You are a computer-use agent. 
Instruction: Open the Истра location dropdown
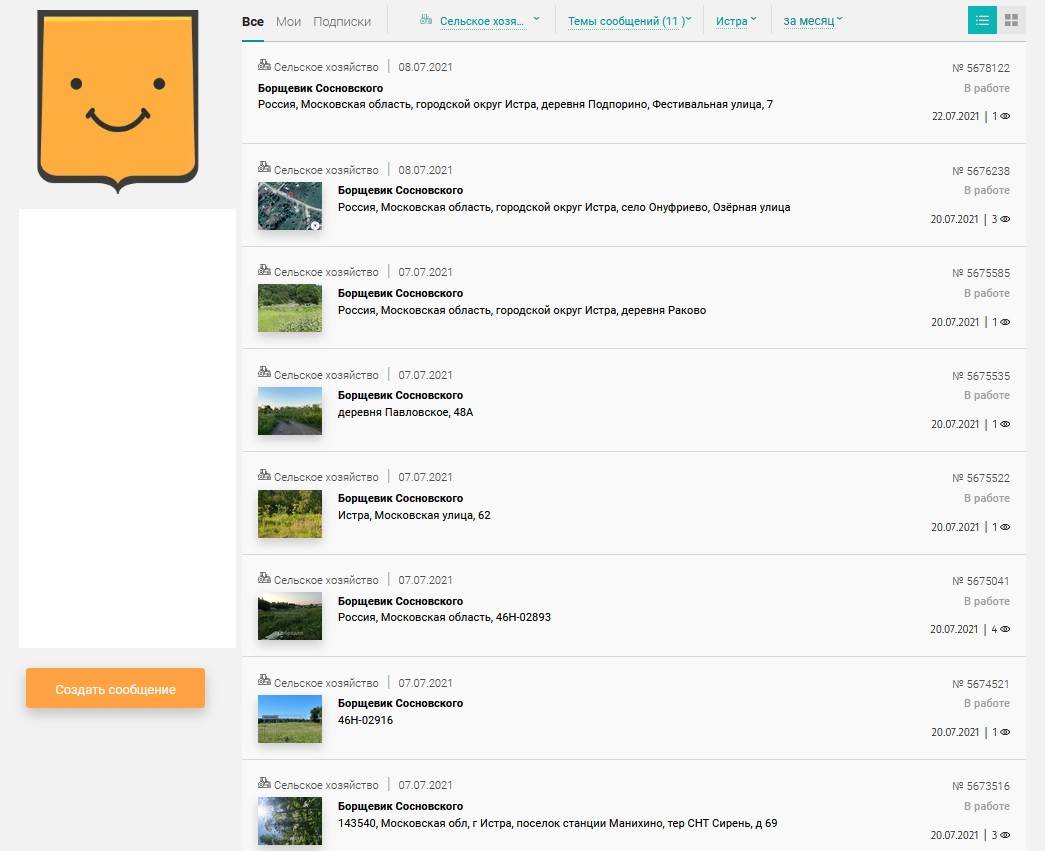pos(736,21)
